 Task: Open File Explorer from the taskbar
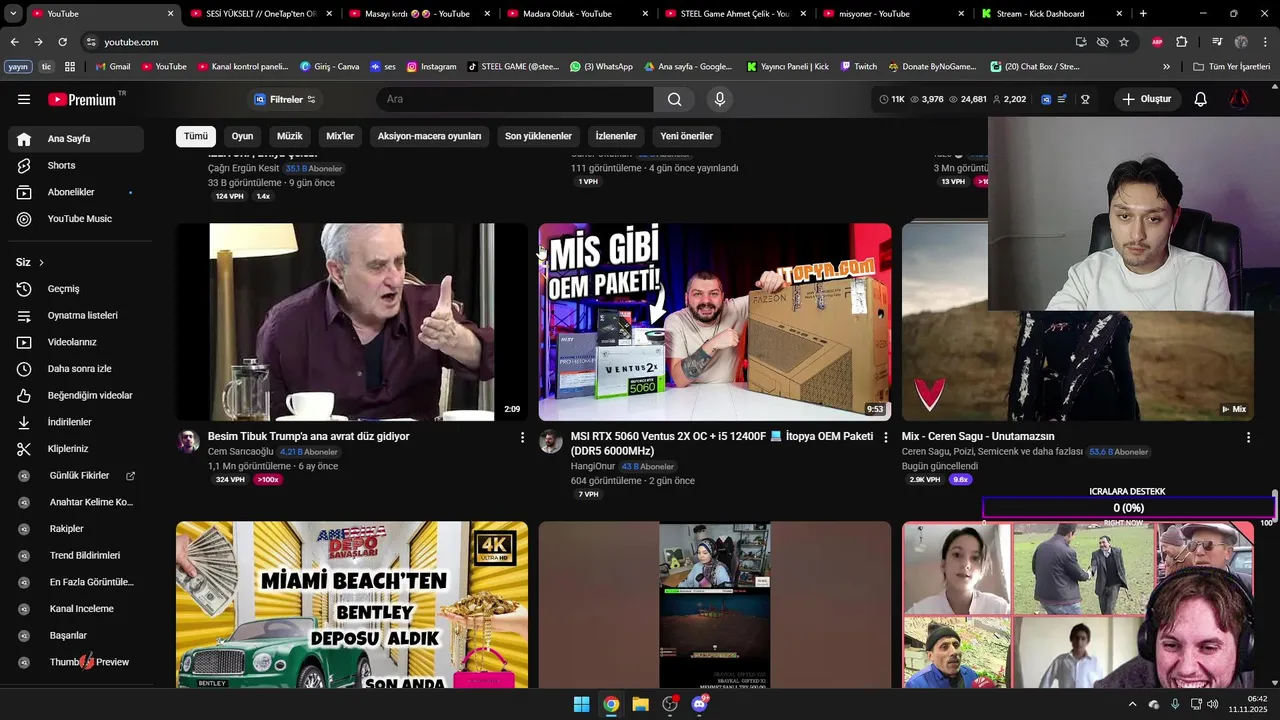(640, 704)
